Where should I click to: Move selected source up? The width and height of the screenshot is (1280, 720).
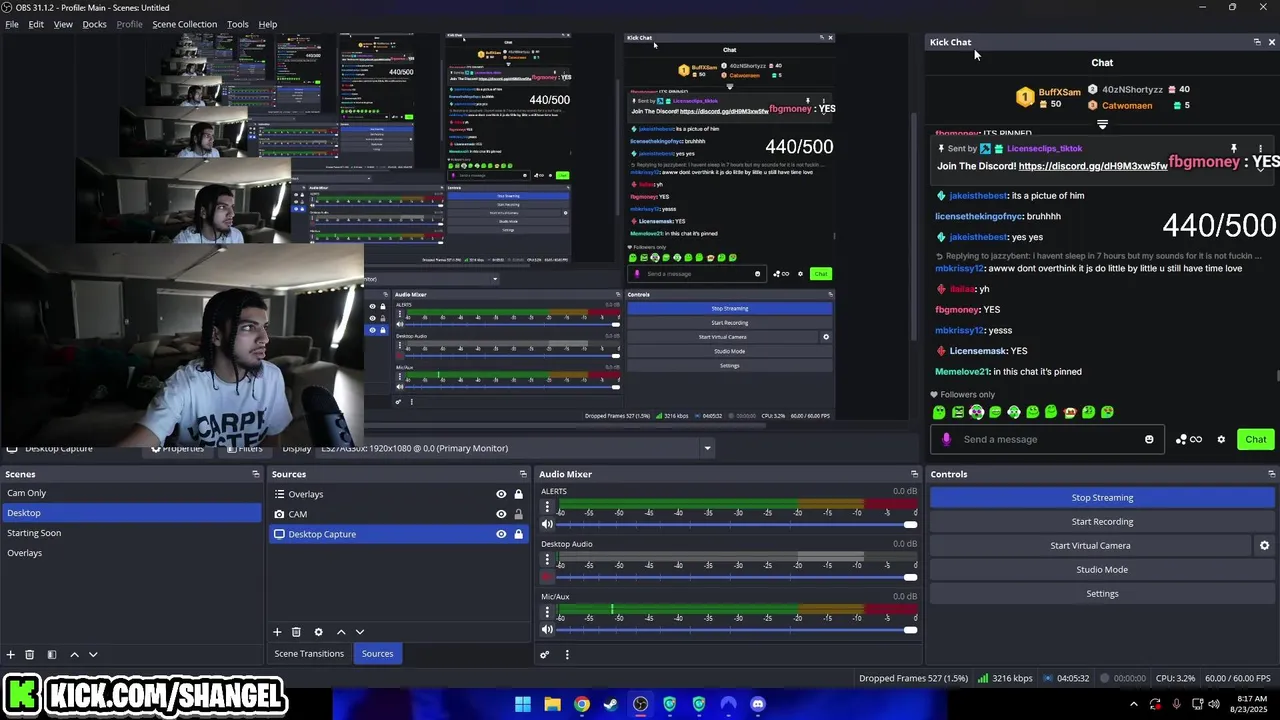tap(341, 632)
